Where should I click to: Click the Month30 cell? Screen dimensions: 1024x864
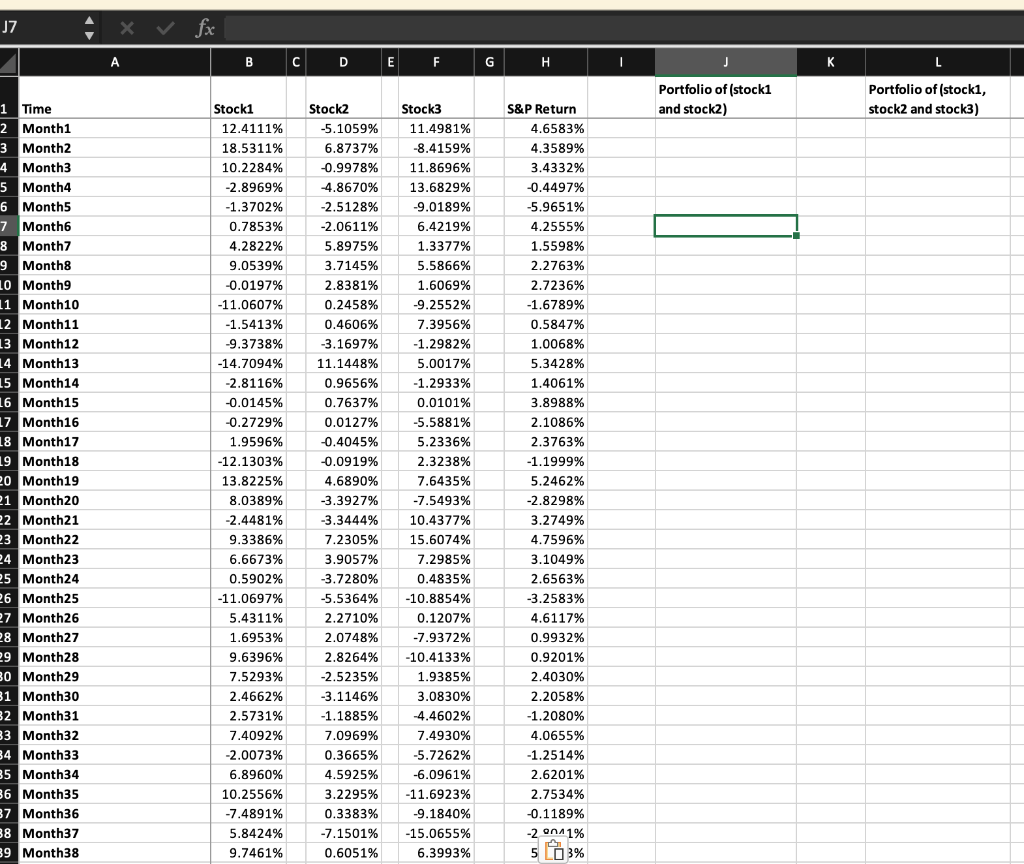coord(115,697)
